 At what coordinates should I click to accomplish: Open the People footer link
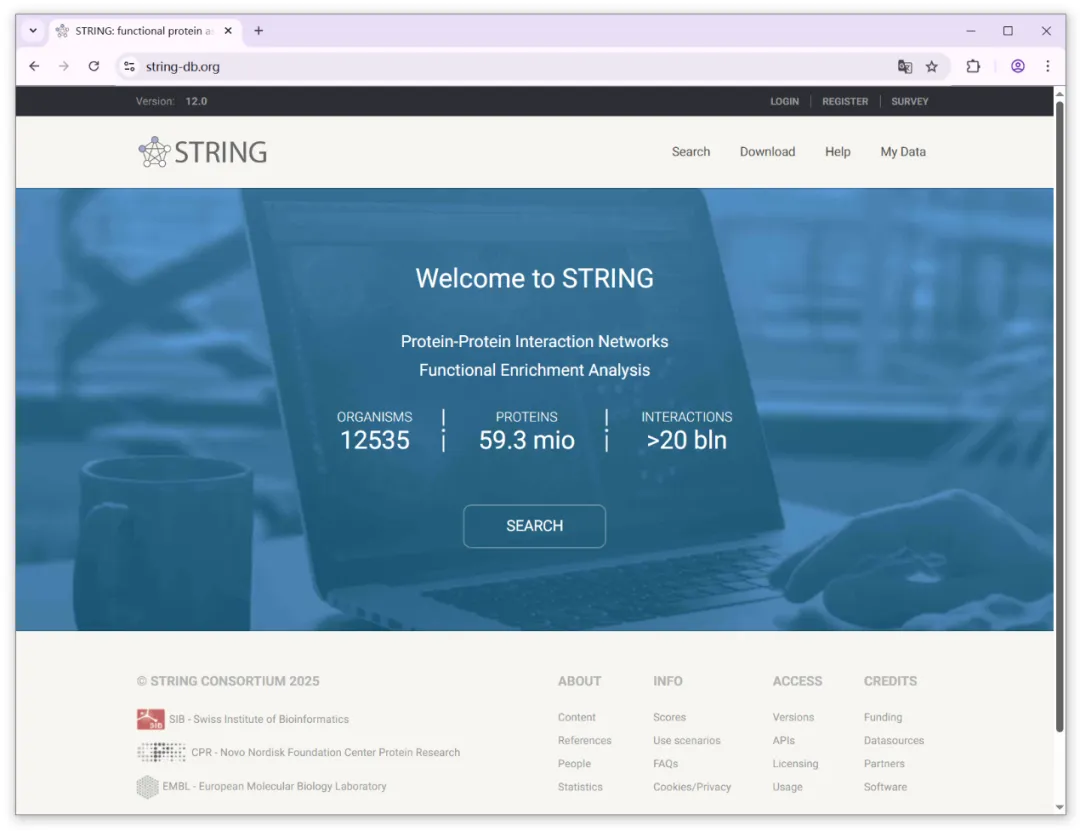(574, 763)
